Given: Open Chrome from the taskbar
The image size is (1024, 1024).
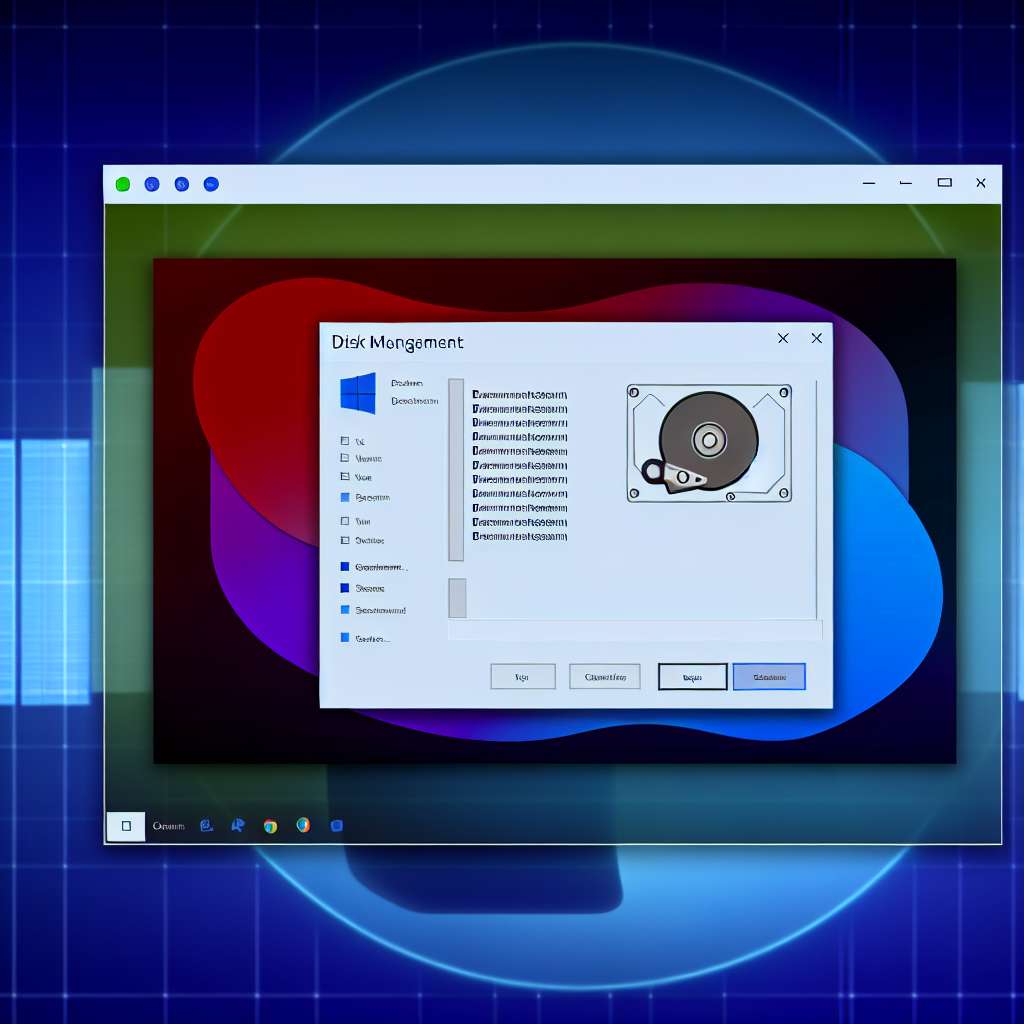Looking at the screenshot, I should click(270, 826).
